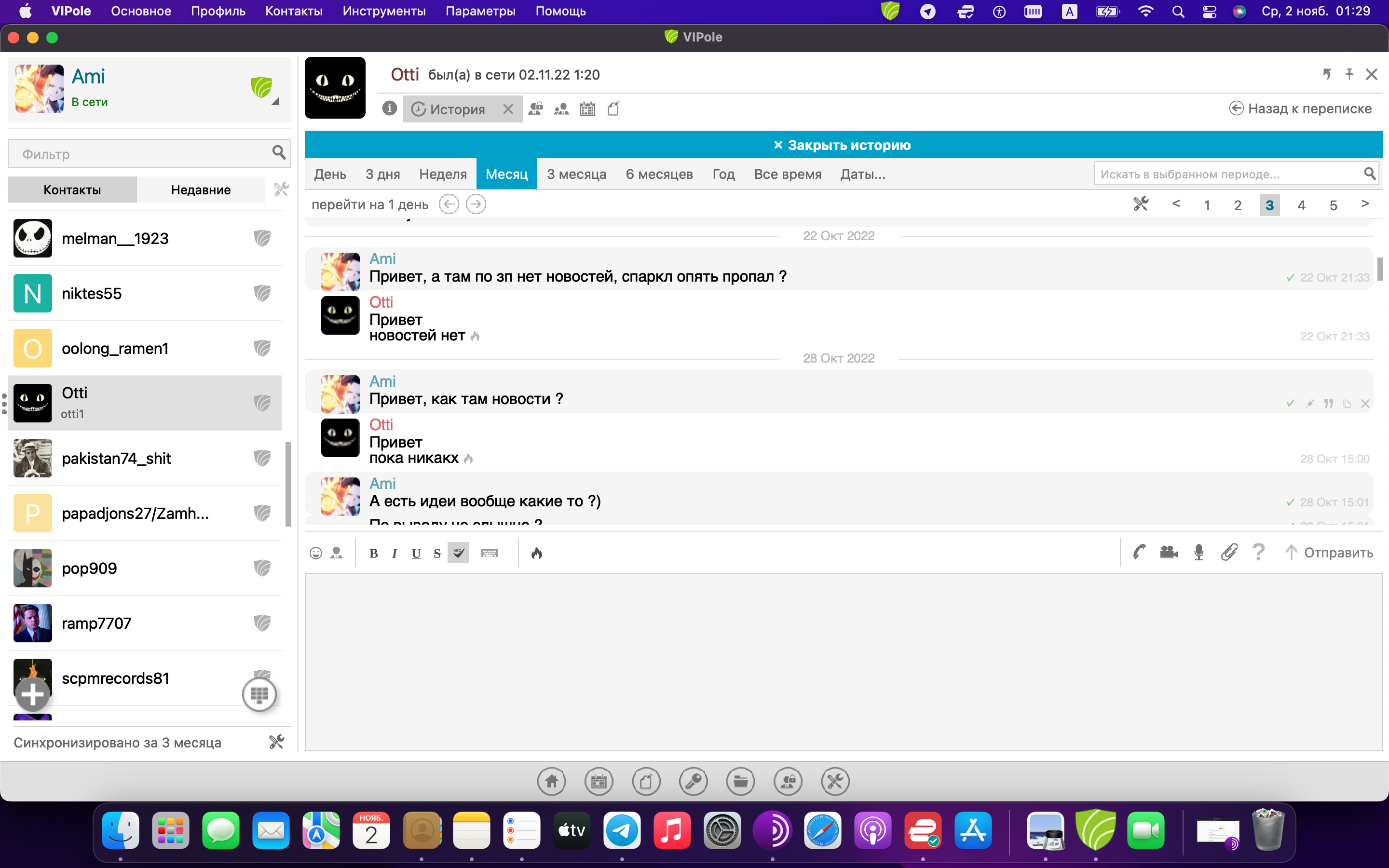
Task: Start a voice call with Otti
Action: (1139, 552)
